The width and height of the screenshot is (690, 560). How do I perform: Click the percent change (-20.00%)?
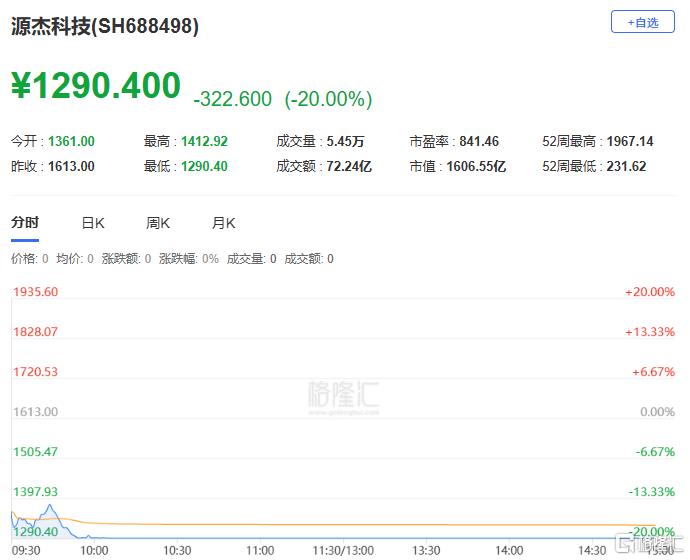(x=328, y=99)
